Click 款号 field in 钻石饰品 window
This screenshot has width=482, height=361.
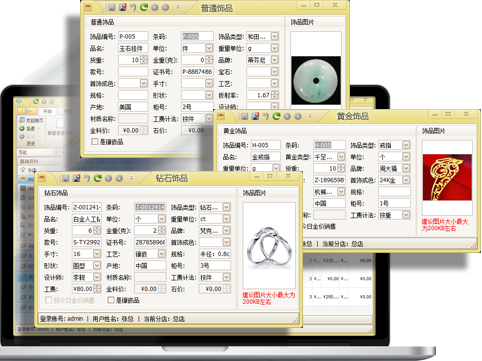click(x=87, y=242)
